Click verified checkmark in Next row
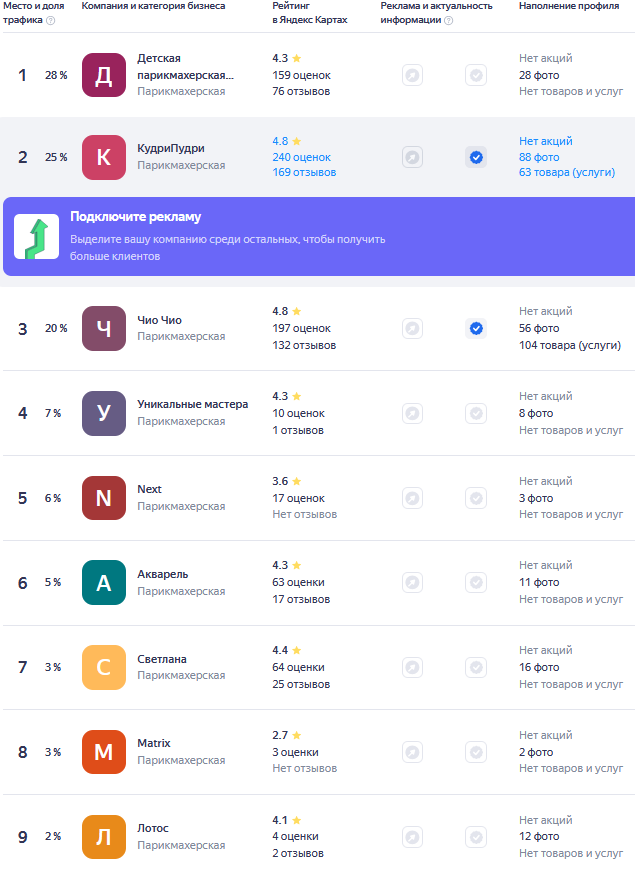635x872 pixels. click(x=476, y=498)
